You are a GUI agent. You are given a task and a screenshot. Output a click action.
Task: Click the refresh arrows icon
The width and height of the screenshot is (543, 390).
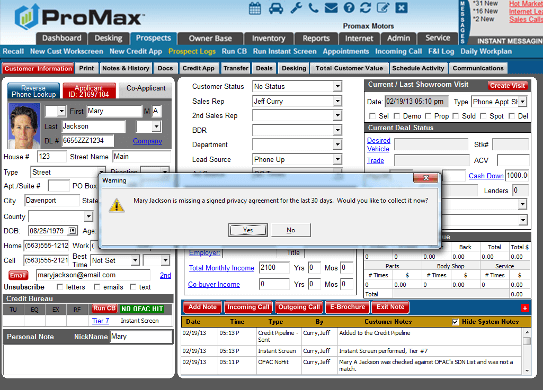pyautogui.click(x=365, y=8)
